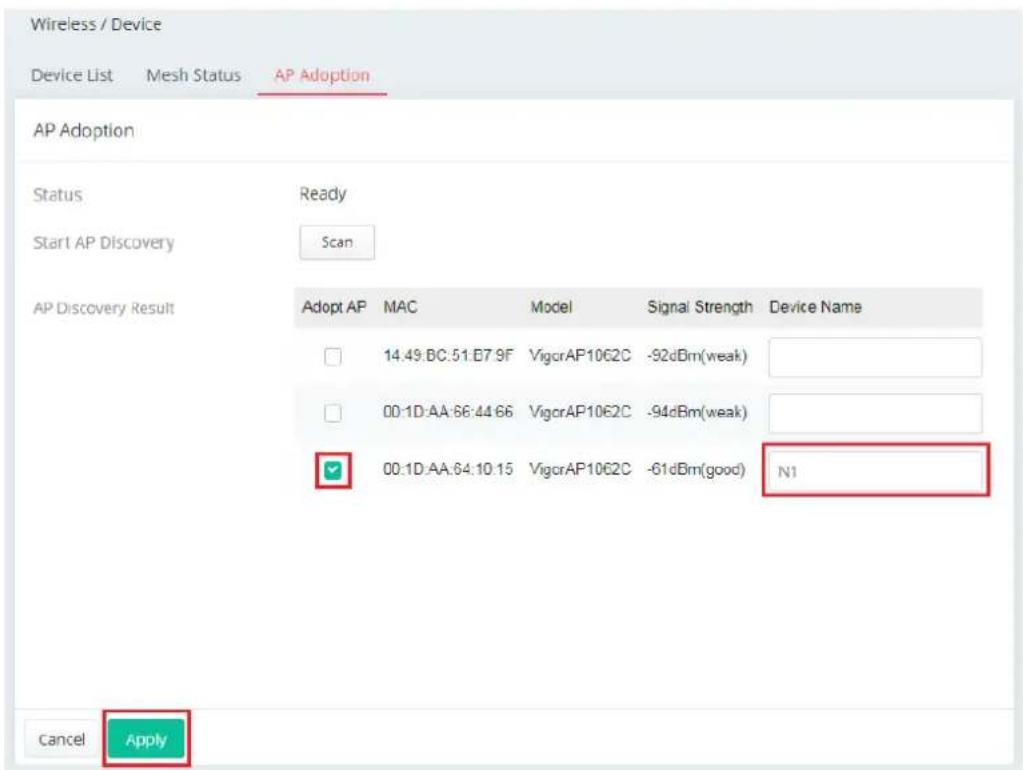
Task: Focus Device Name field for 00:1D:AA:66:44:66
Action: 875,413
